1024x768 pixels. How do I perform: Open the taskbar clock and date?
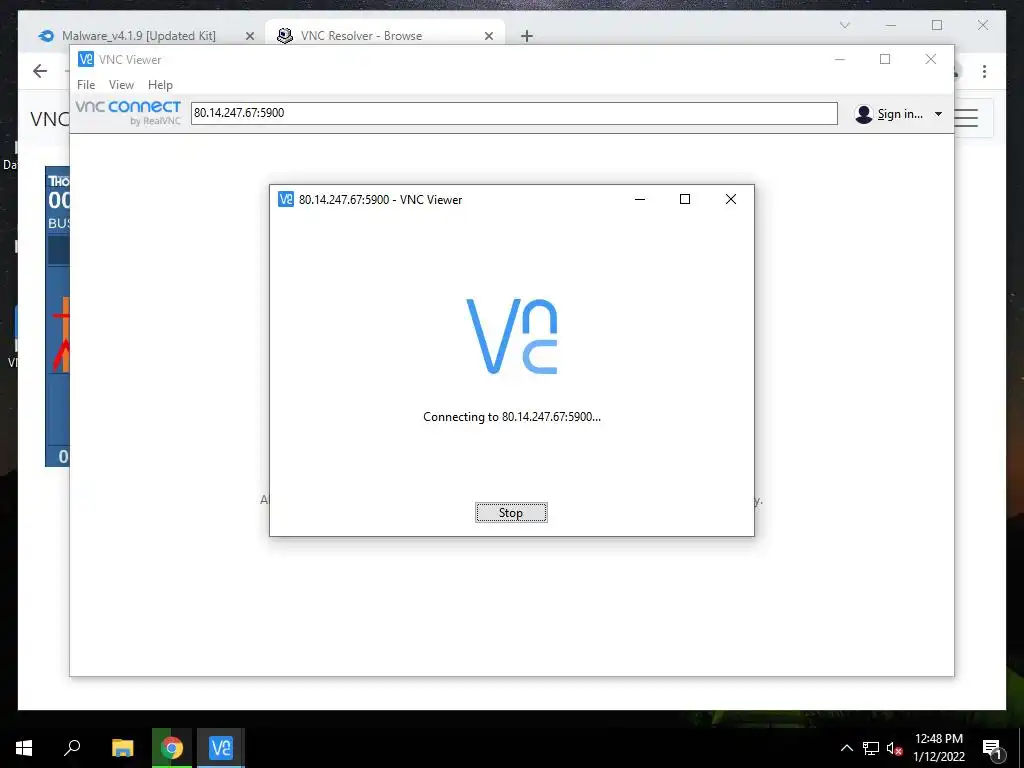pos(938,748)
